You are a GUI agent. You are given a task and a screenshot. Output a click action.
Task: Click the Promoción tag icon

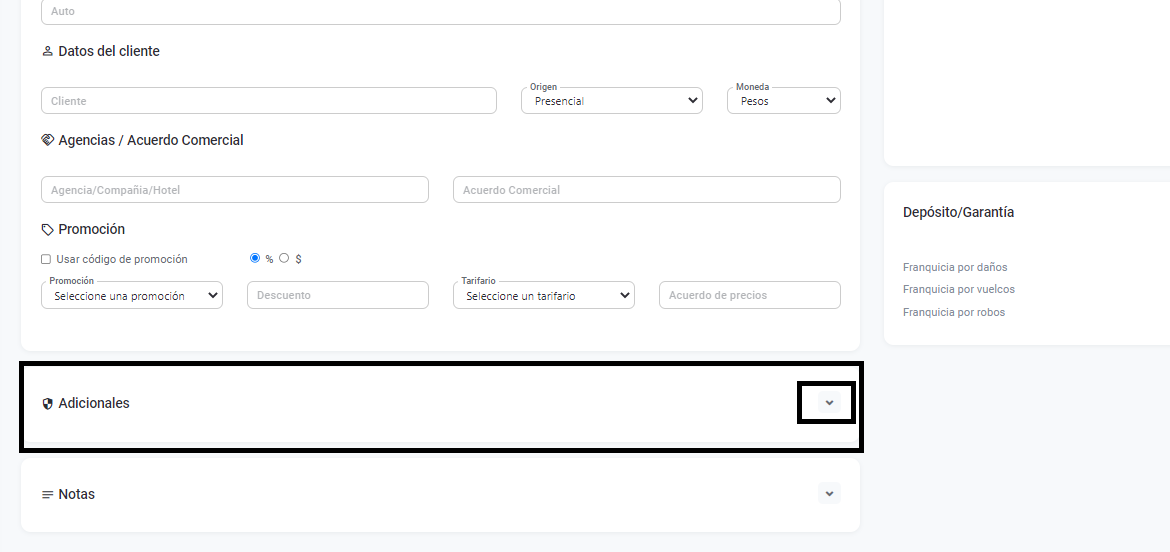click(47, 229)
